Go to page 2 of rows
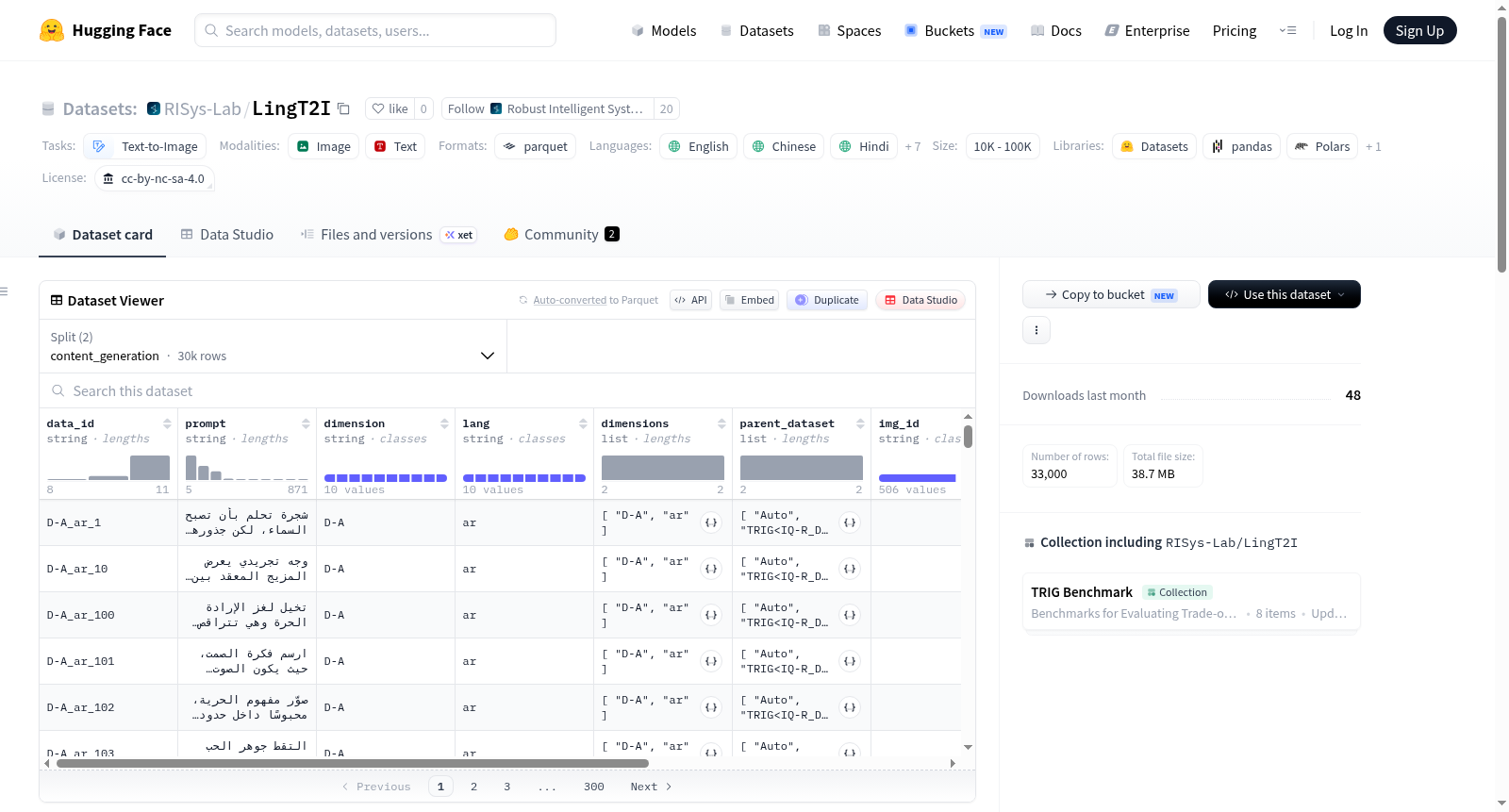 pos(473,787)
